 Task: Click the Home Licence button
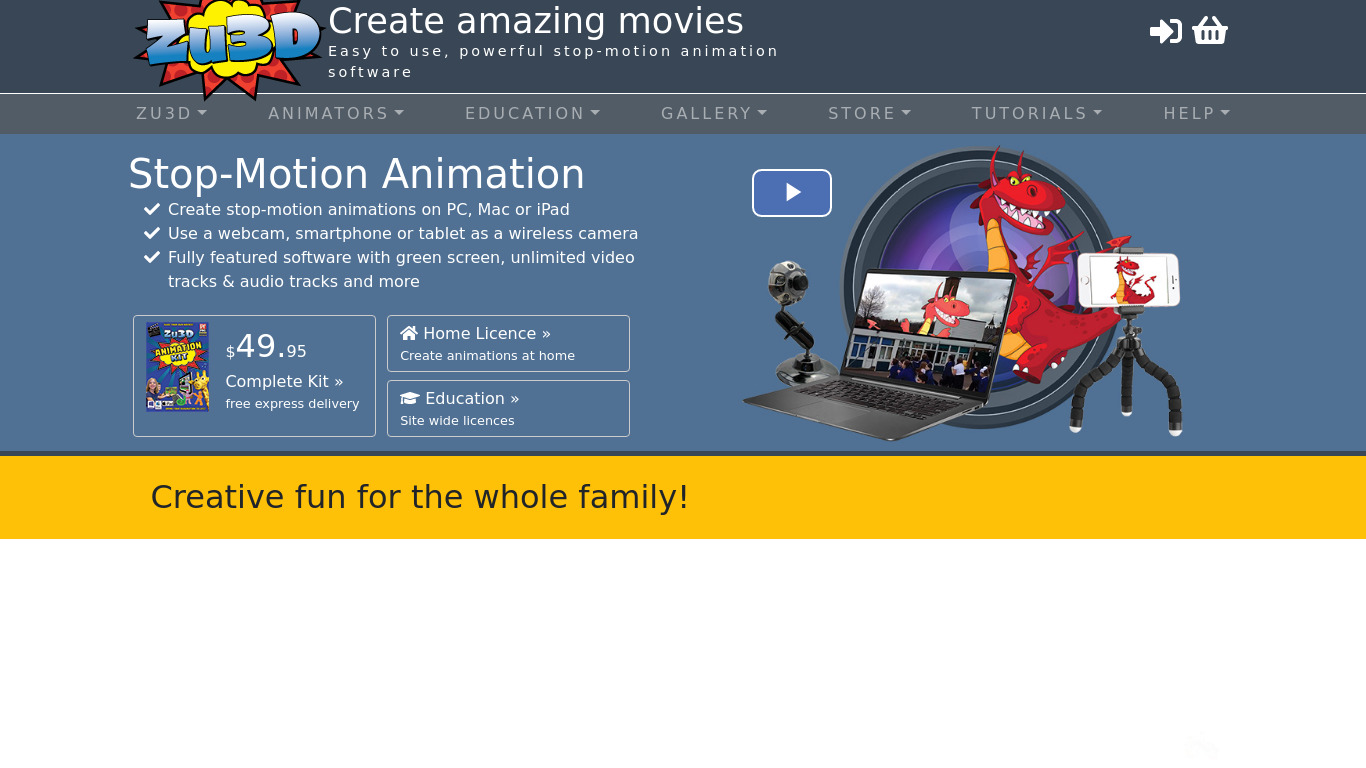pyautogui.click(x=508, y=343)
